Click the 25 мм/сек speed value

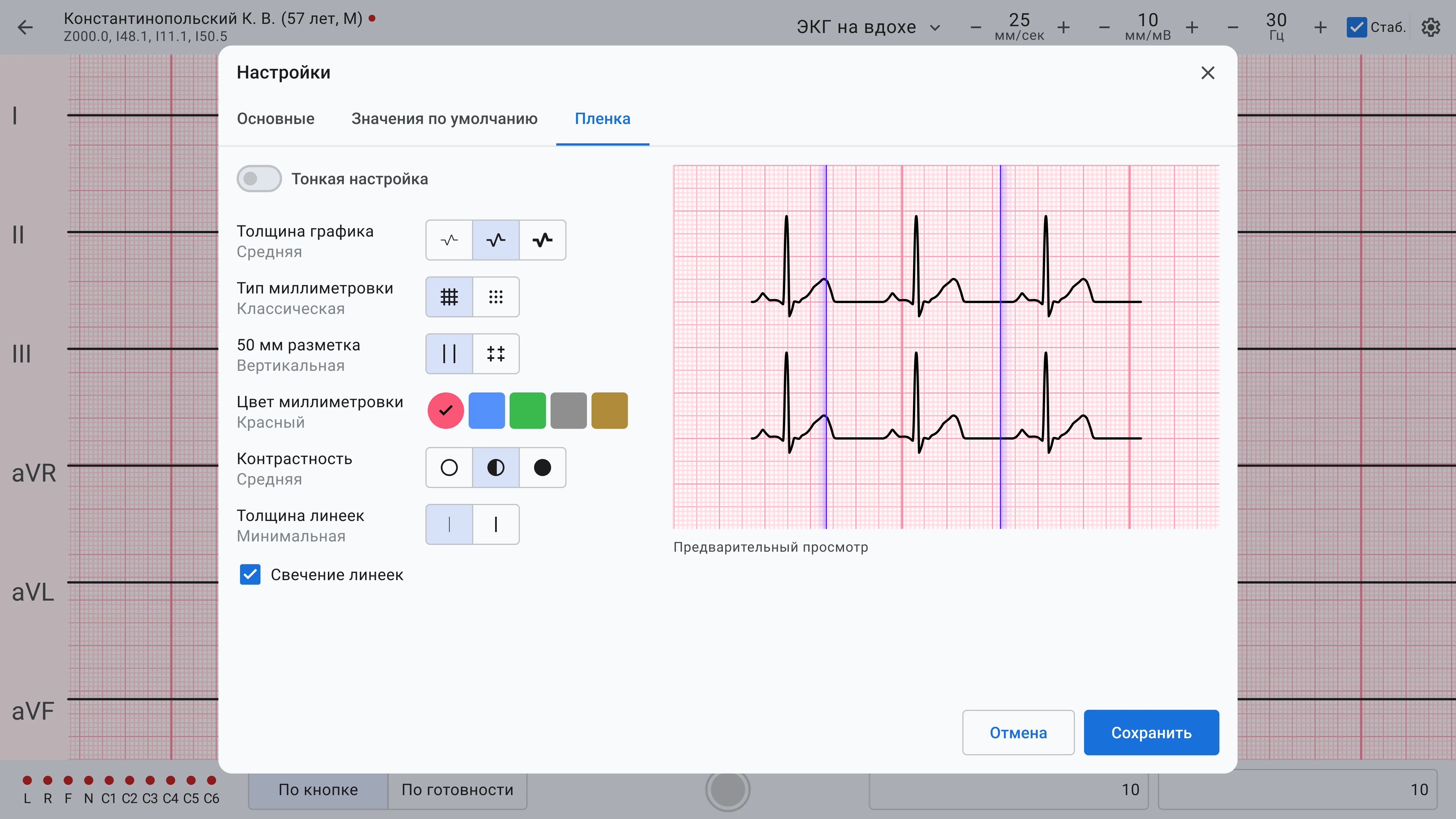1019,27
